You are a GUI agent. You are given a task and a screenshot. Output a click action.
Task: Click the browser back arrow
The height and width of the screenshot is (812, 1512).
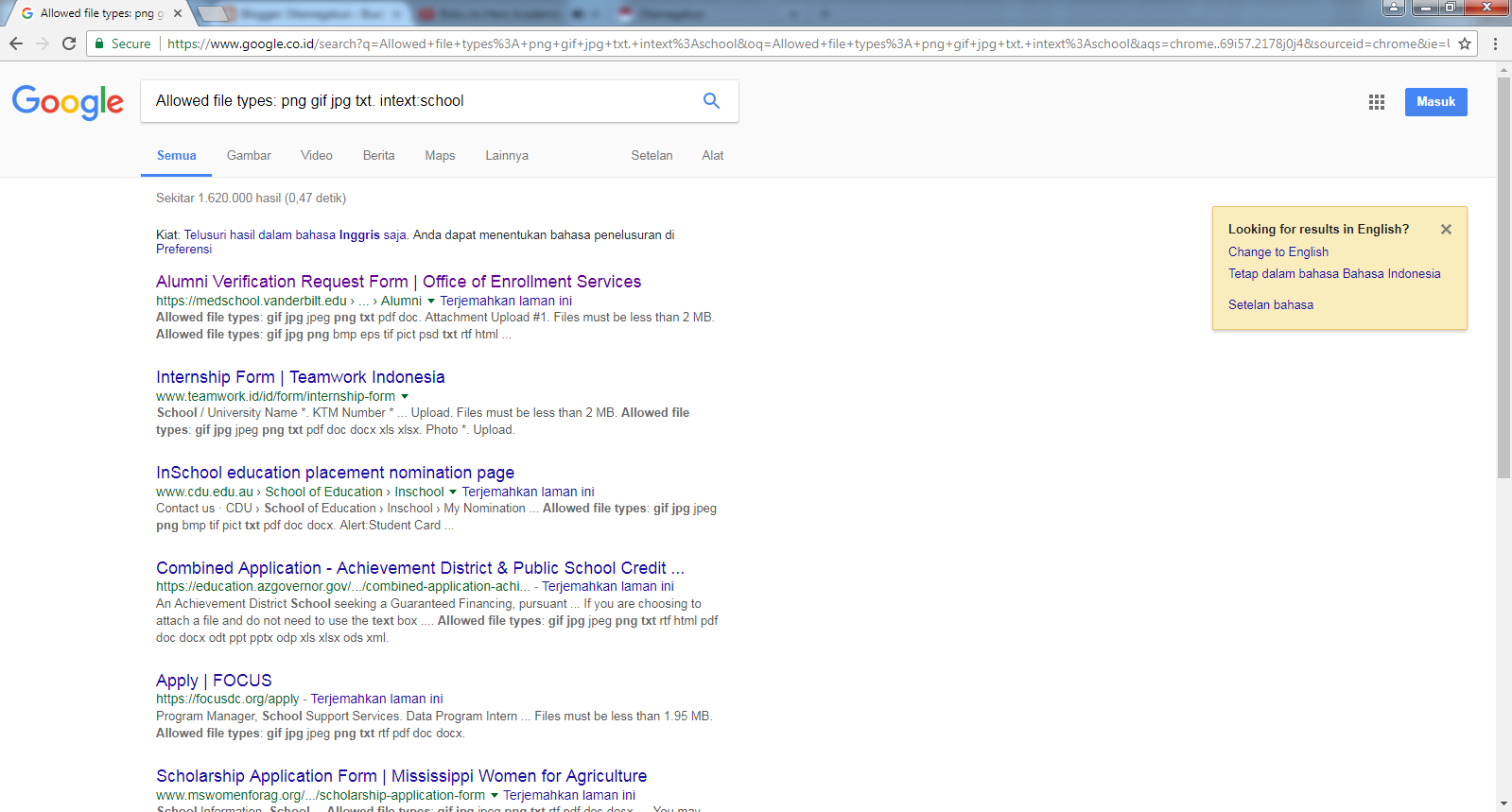coord(16,43)
